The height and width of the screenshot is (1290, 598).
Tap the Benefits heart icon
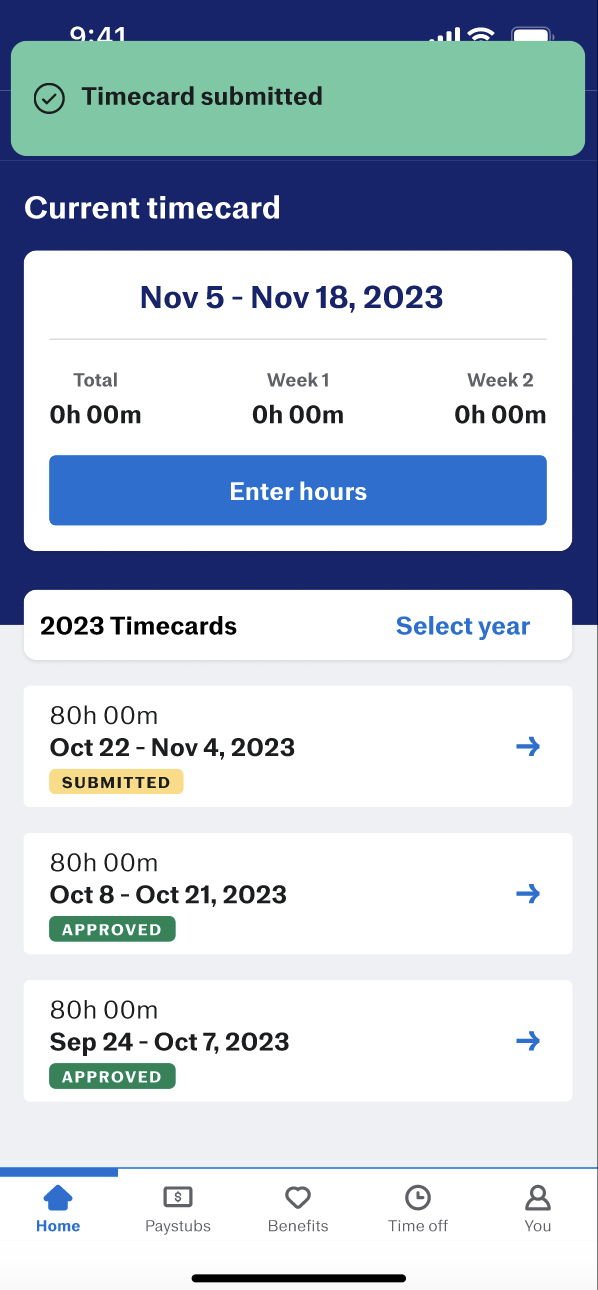(298, 1197)
